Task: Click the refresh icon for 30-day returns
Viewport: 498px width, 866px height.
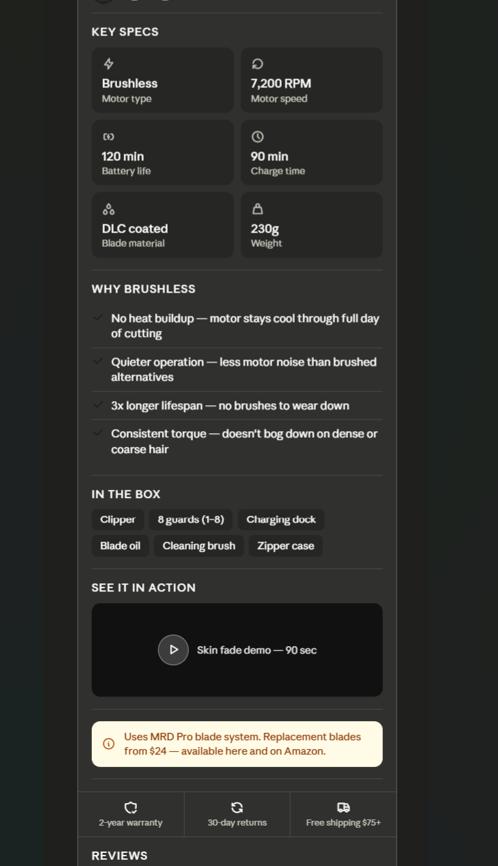Action: 237,807
